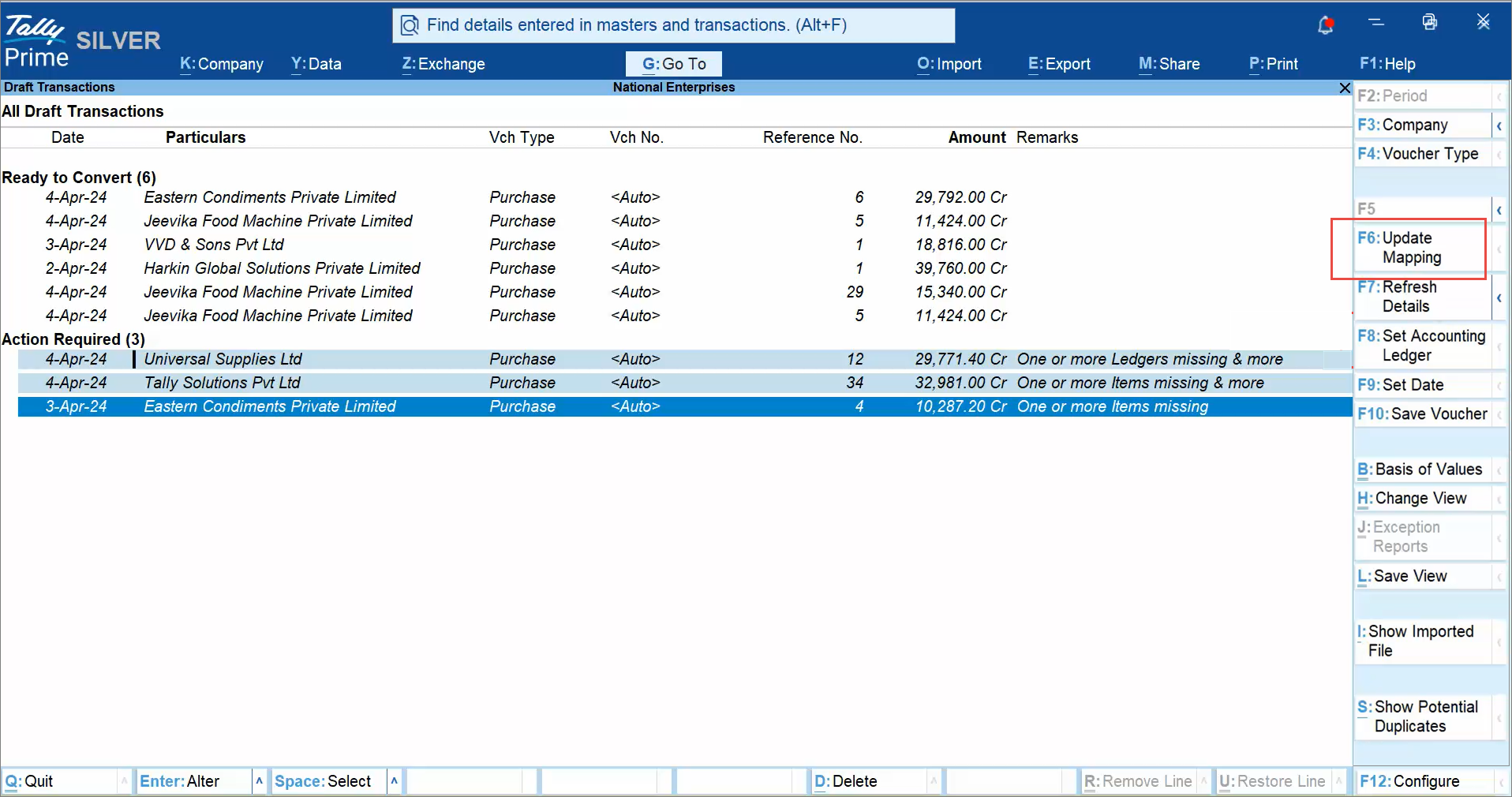1512x797 pixels.
Task: Select Eastern Condiments row with amount 29,792.00
Action: click(x=685, y=197)
